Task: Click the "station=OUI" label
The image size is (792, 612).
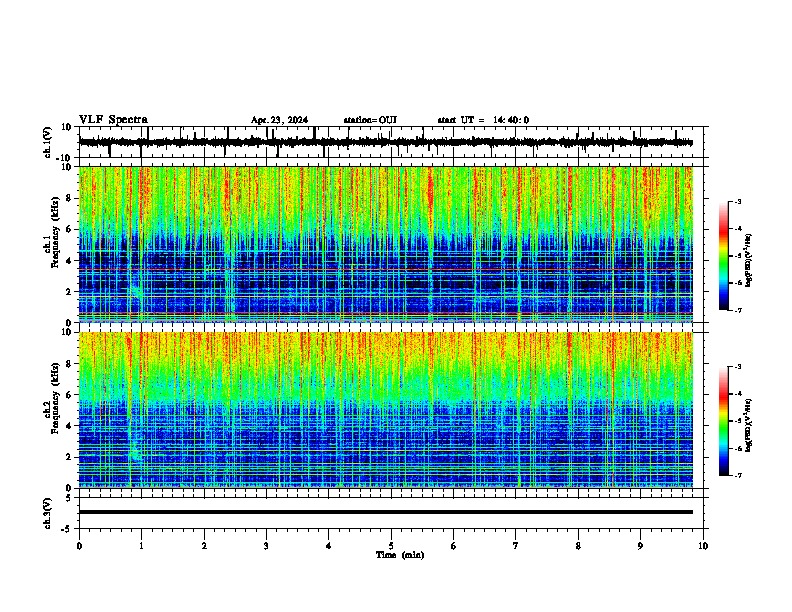Action: point(370,120)
